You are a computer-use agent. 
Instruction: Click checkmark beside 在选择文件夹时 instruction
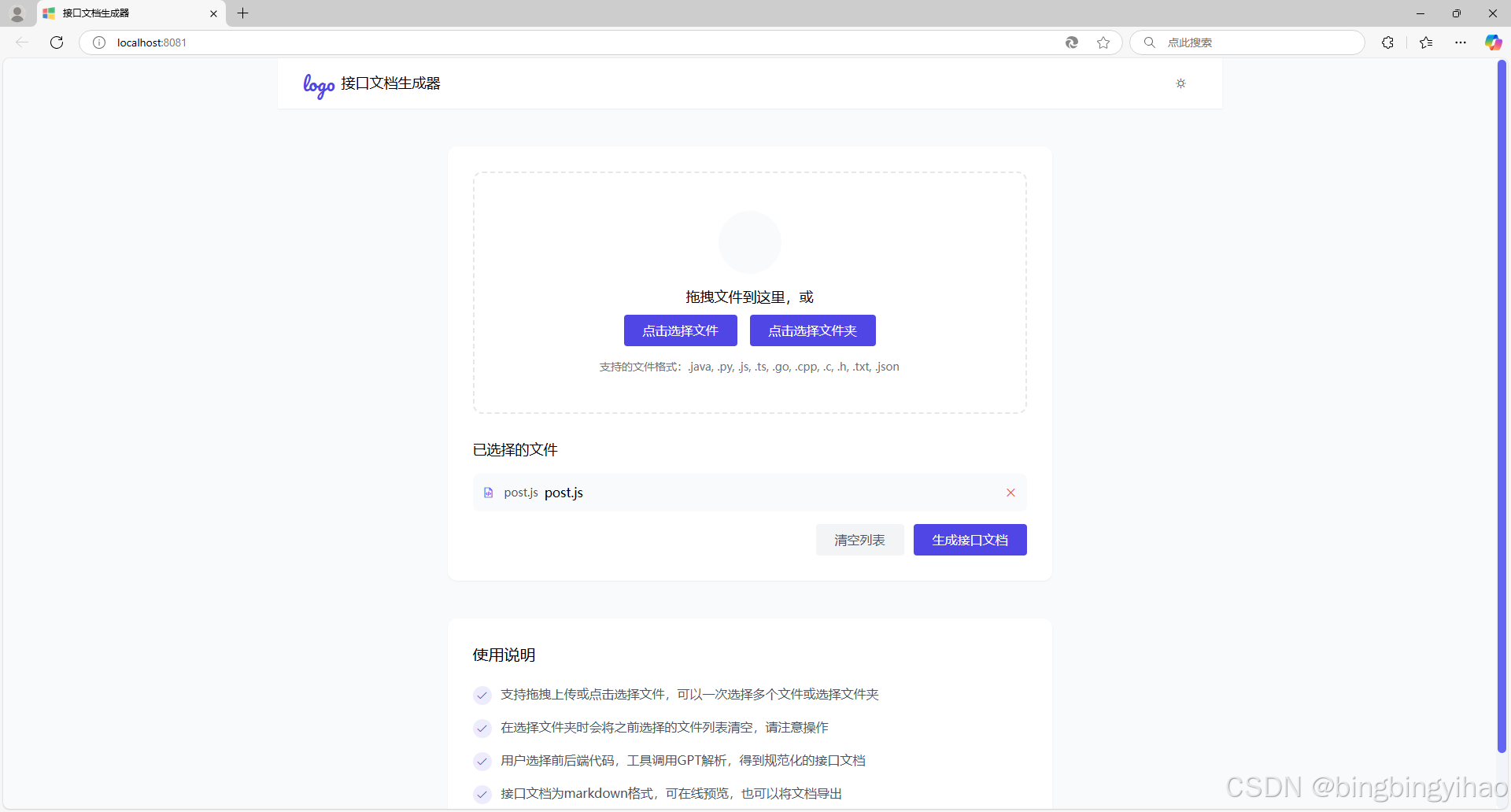coord(482,728)
